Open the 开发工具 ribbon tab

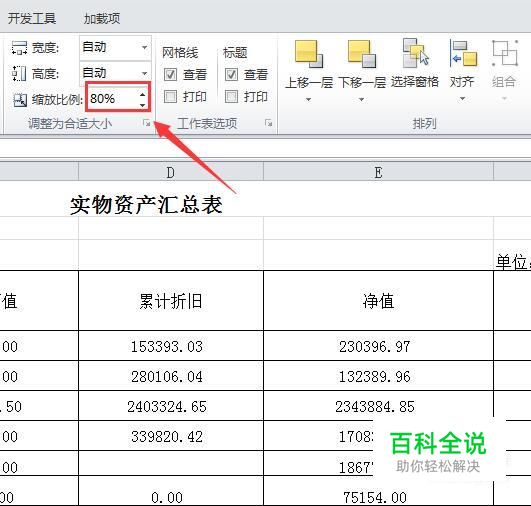pos(32,18)
